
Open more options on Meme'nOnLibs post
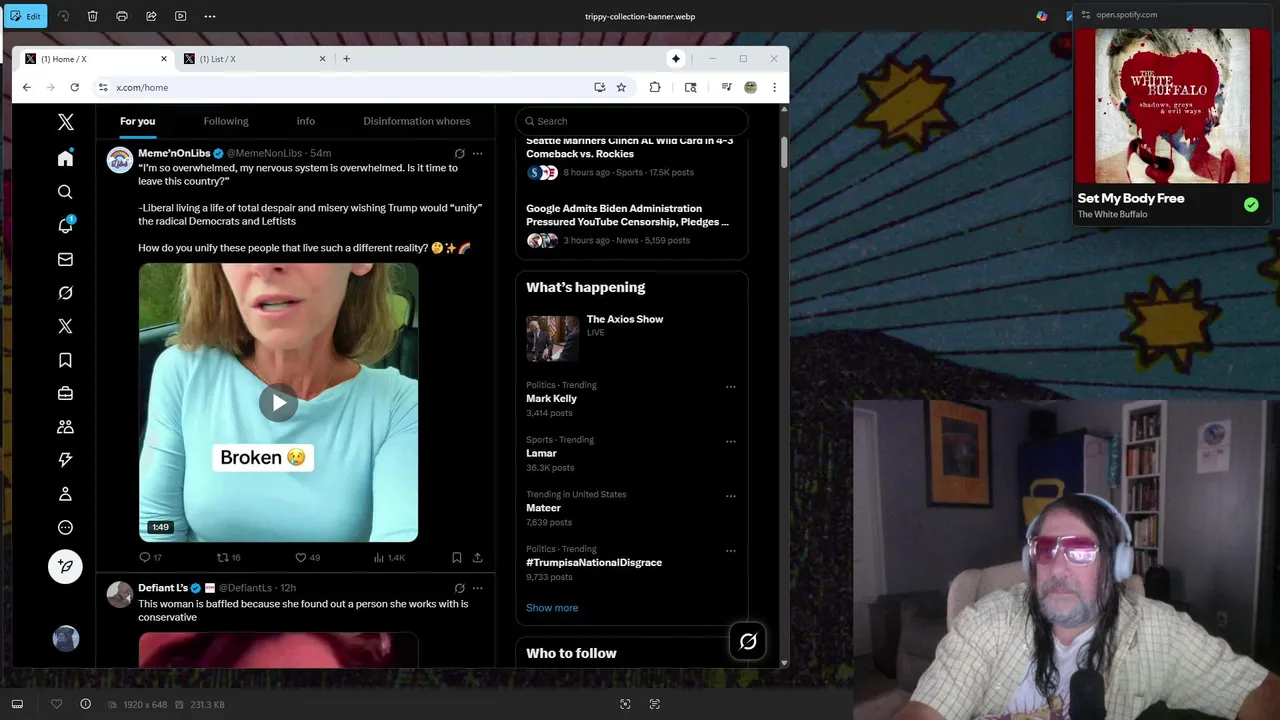(x=477, y=153)
